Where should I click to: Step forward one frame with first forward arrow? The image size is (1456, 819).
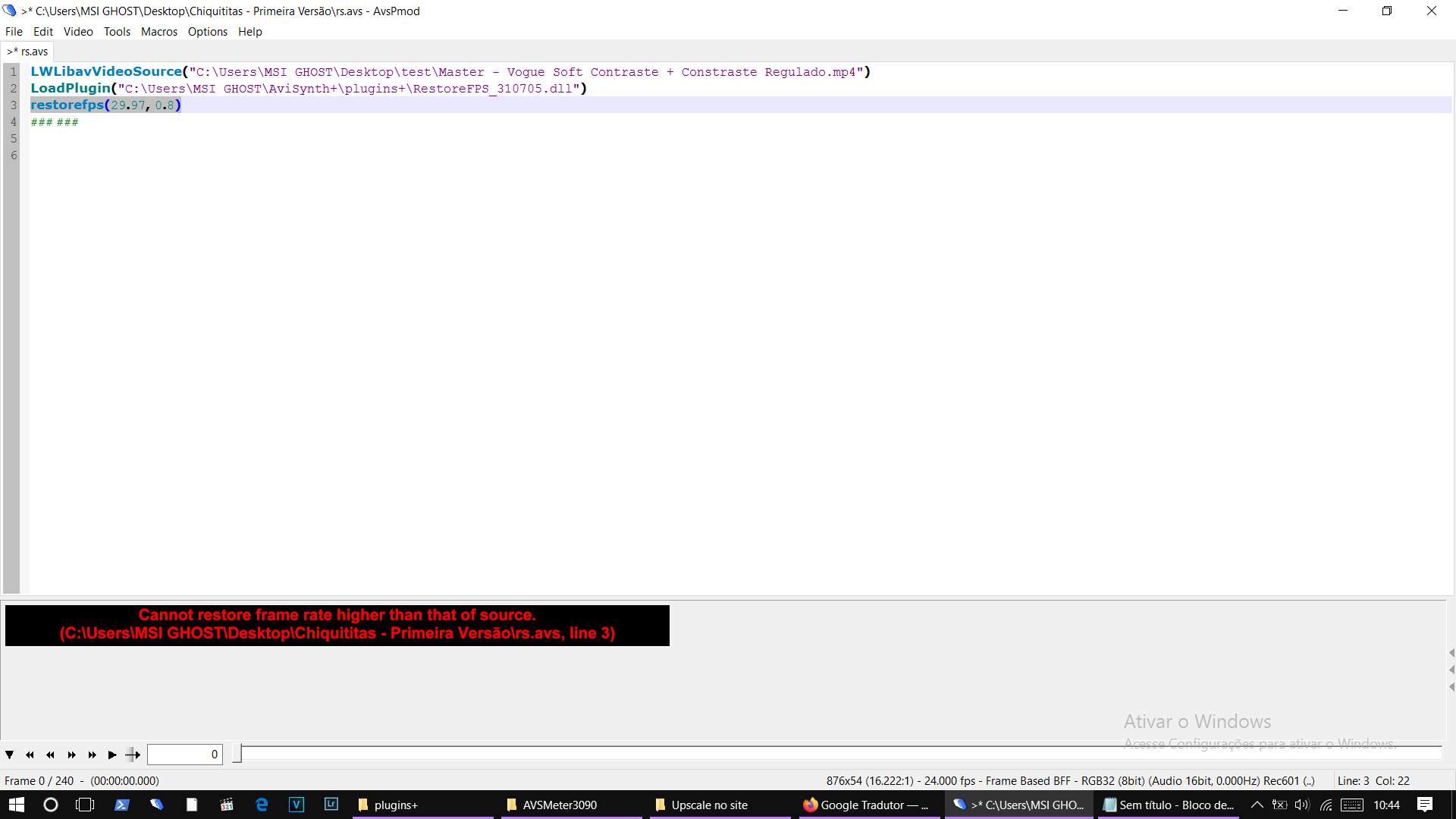click(71, 755)
